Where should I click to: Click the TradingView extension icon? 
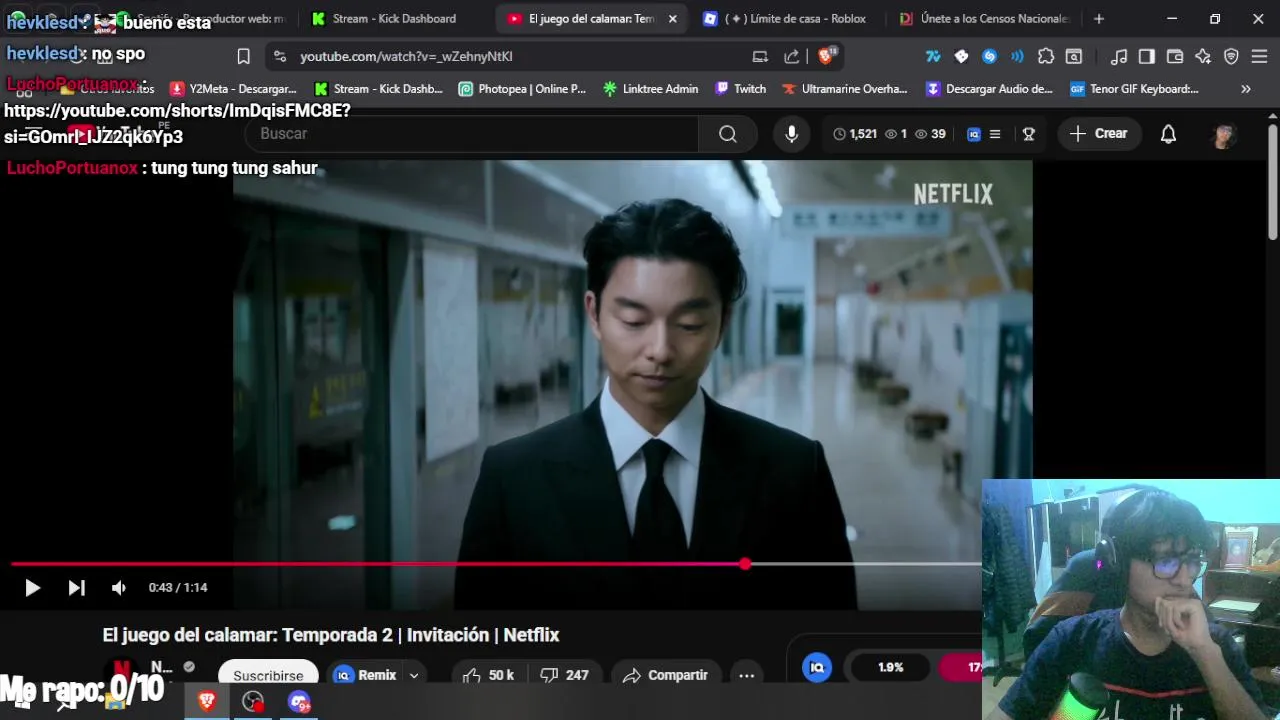[x=933, y=57]
